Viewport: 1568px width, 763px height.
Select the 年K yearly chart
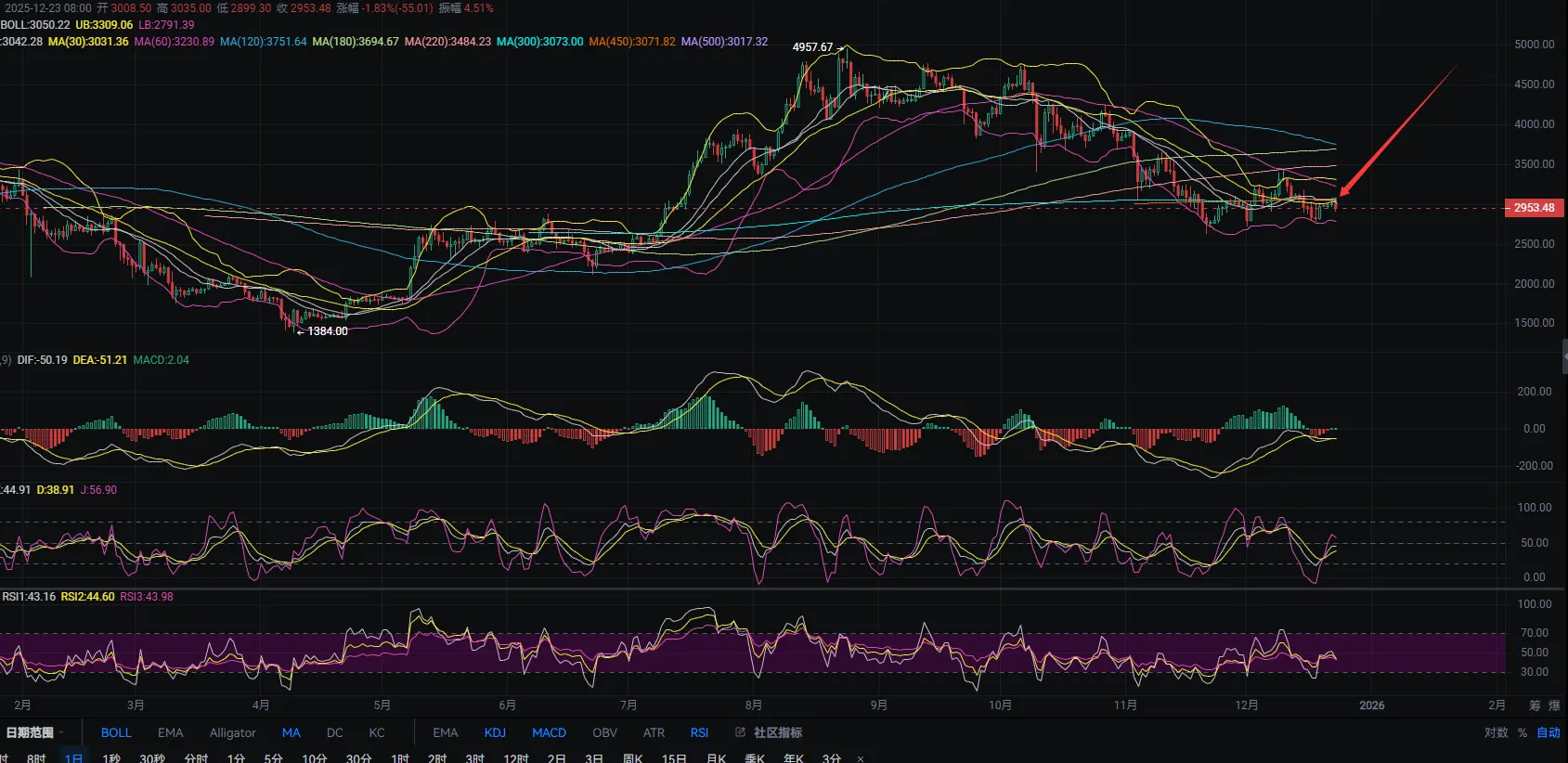tap(794, 757)
